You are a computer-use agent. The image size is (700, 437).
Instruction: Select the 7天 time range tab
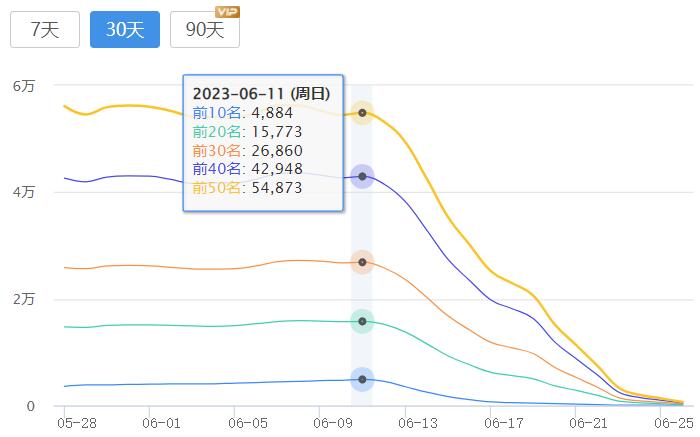pos(45,29)
